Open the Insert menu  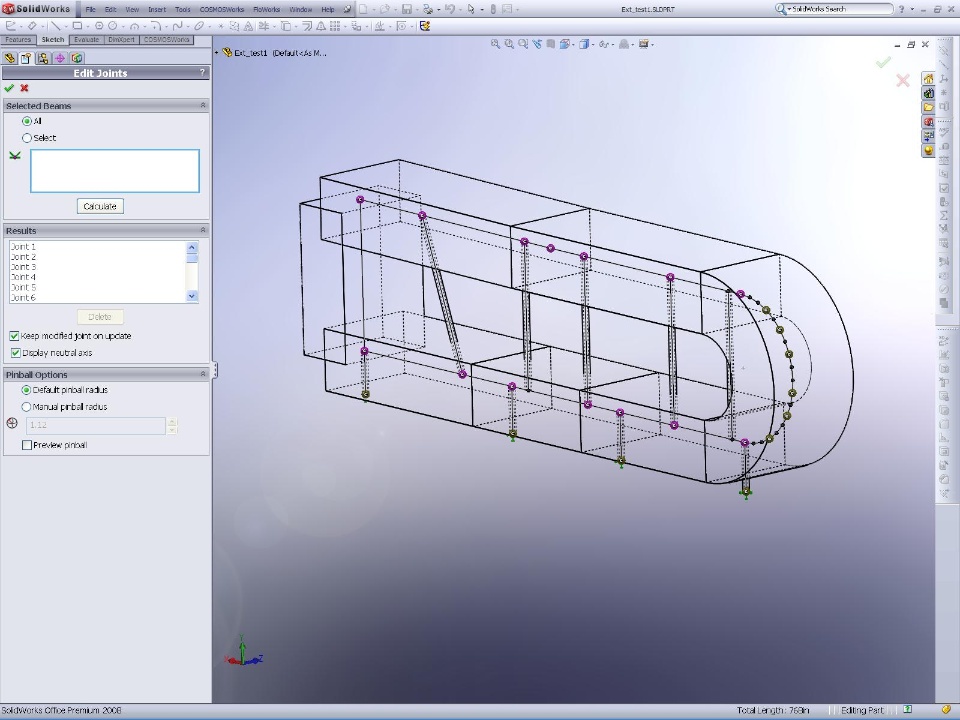157,10
